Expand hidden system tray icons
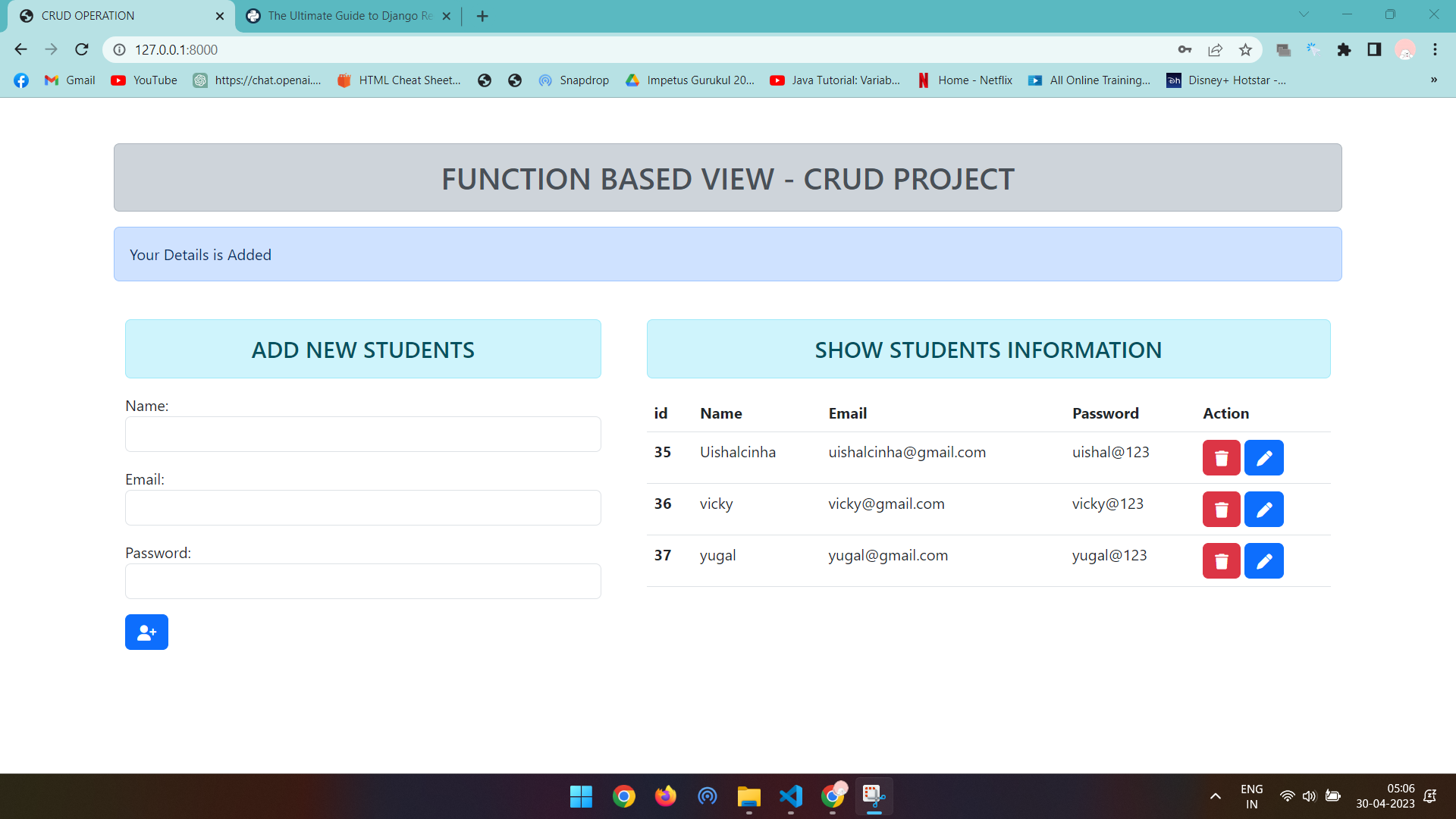The width and height of the screenshot is (1456, 819). click(x=1216, y=796)
